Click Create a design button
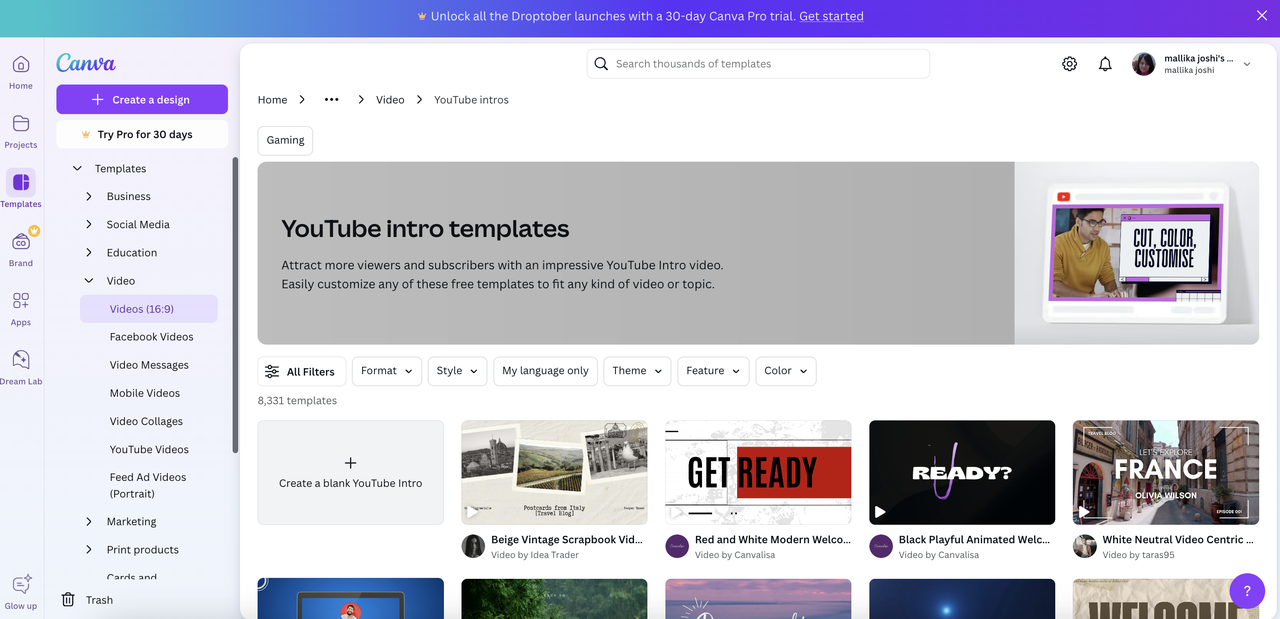 [142, 100]
